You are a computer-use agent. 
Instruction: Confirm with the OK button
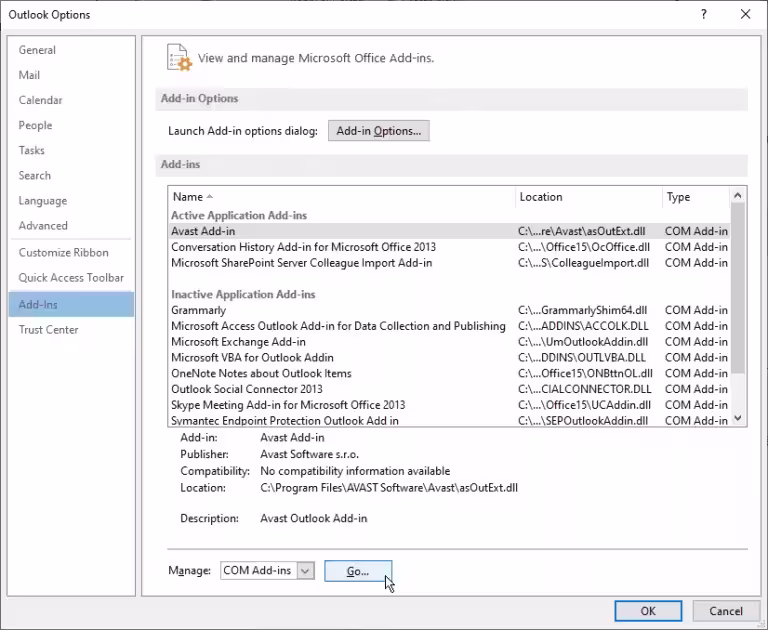[648, 611]
